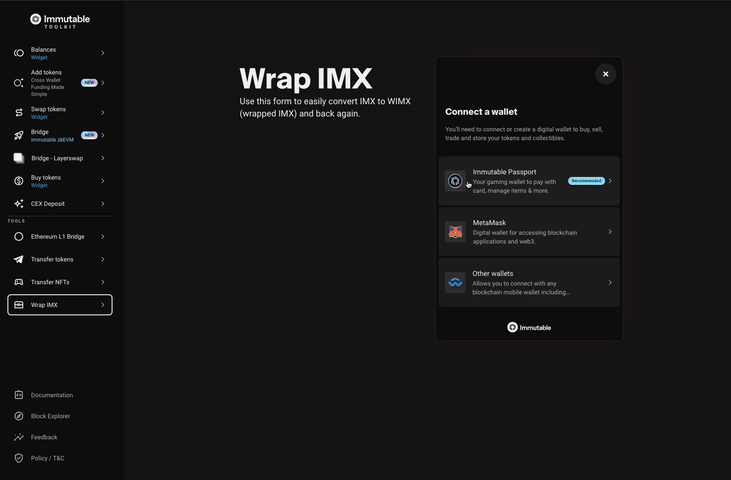731x480 pixels.
Task: Expand the Ethereum L1 Bridge chevron
Action: point(103,237)
